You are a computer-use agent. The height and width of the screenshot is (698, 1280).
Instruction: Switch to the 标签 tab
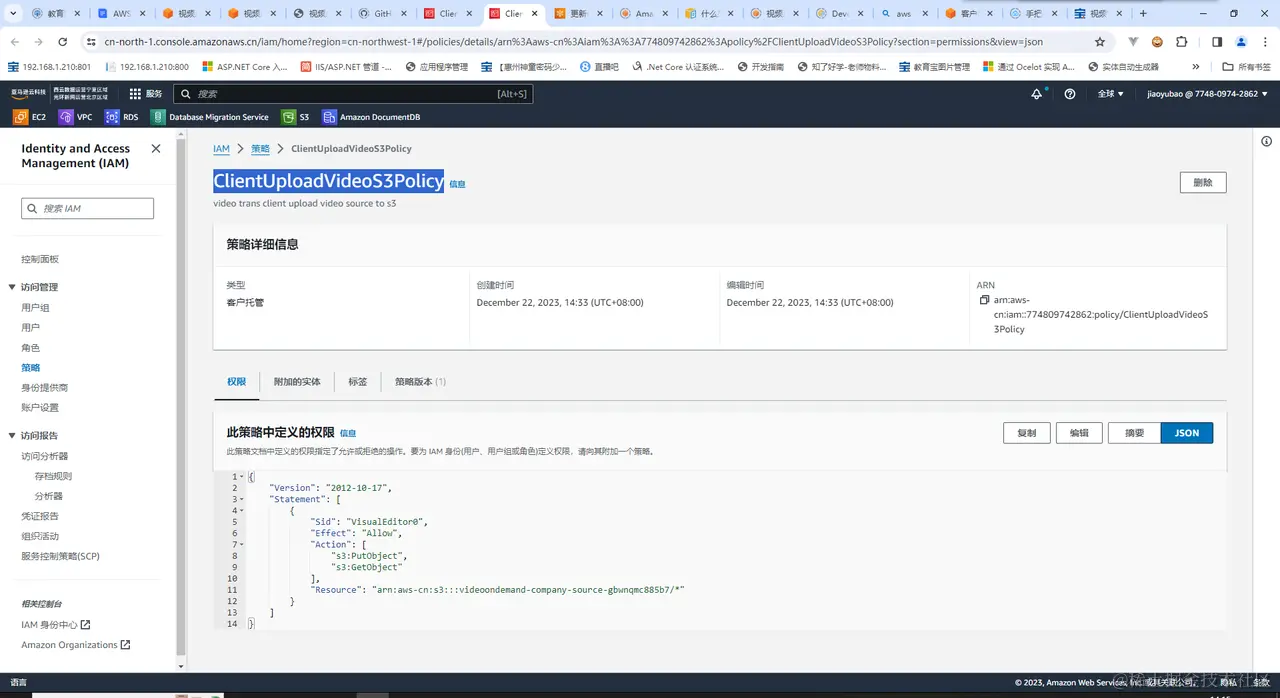click(x=358, y=382)
